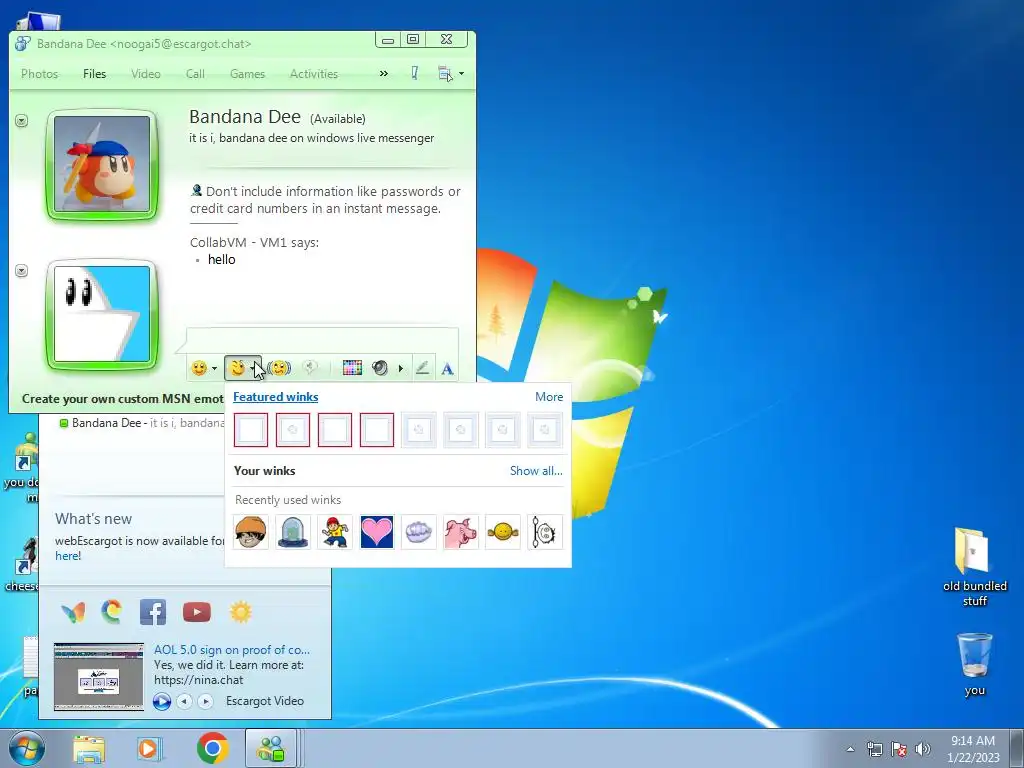This screenshot has height=768, width=1024.
Task: Open the emoticon picker dropdown arrow
Action: point(214,368)
